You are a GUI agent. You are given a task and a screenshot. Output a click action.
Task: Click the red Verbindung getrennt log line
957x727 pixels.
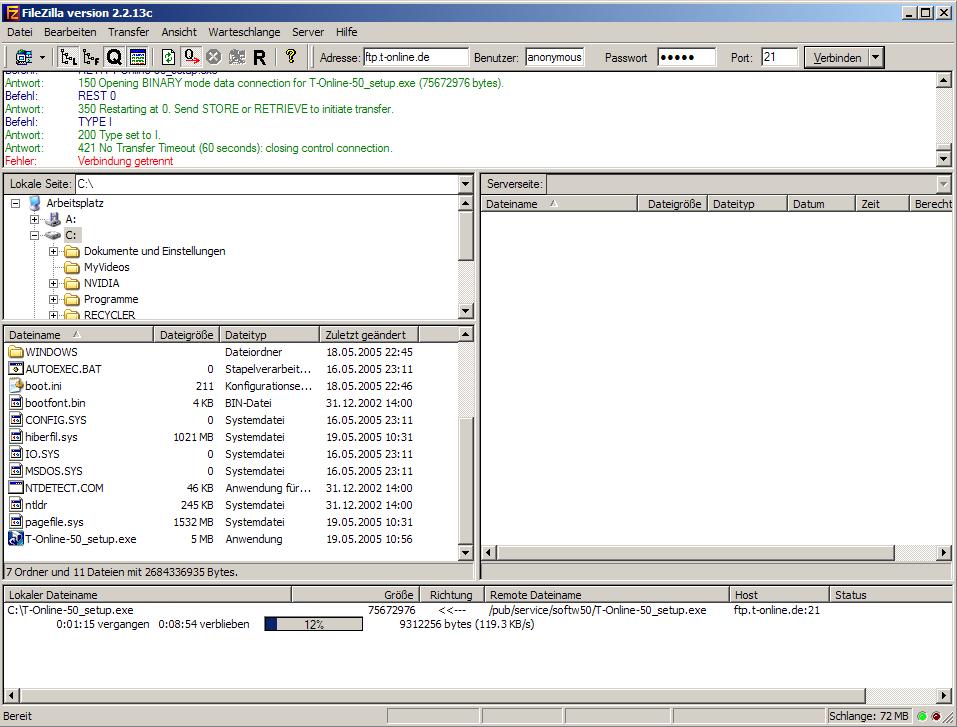pyautogui.click(x=125, y=161)
